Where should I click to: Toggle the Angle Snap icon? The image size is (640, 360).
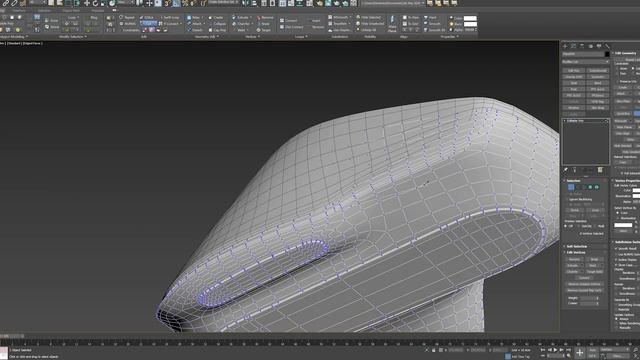pos(176,3)
